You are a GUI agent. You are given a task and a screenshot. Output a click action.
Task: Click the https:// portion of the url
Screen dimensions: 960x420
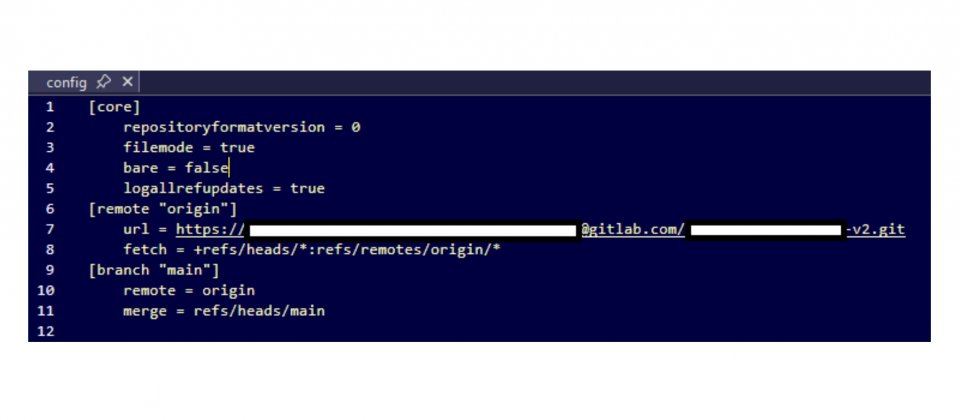pyautogui.click(x=211, y=230)
